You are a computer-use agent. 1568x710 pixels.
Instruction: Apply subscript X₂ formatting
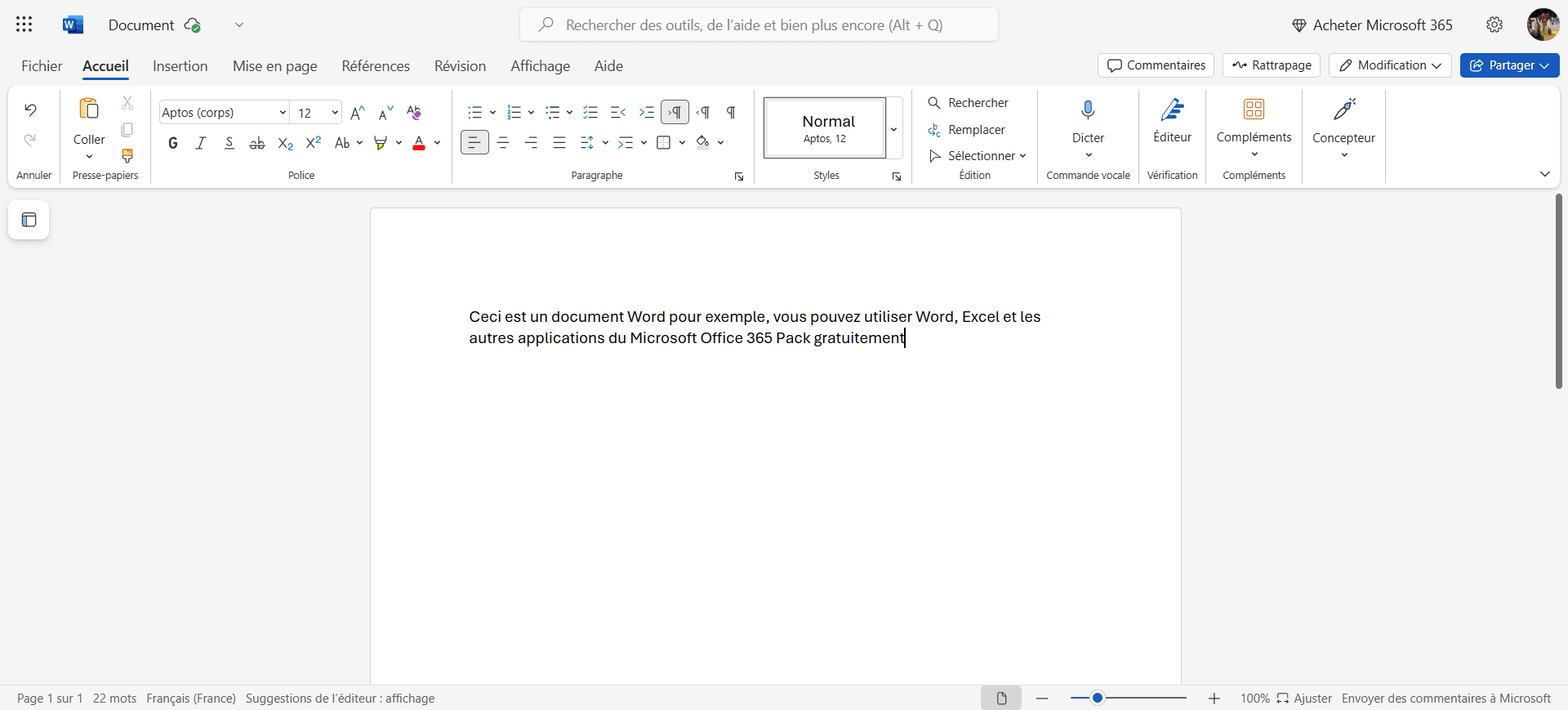tap(285, 143)
